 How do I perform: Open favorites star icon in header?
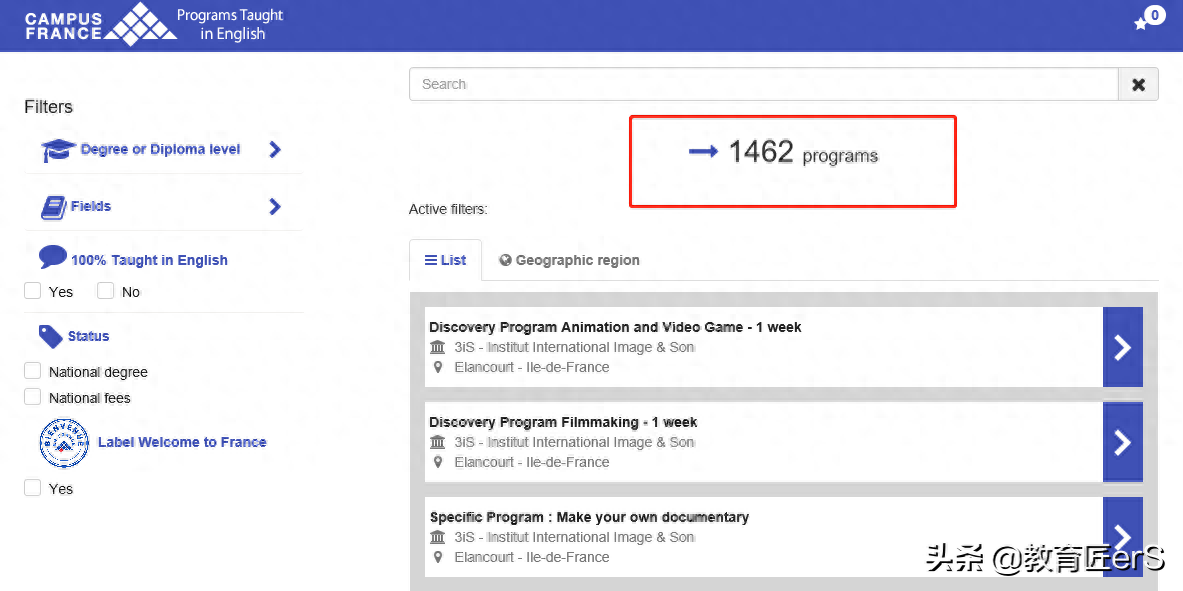click(1141, 24)
